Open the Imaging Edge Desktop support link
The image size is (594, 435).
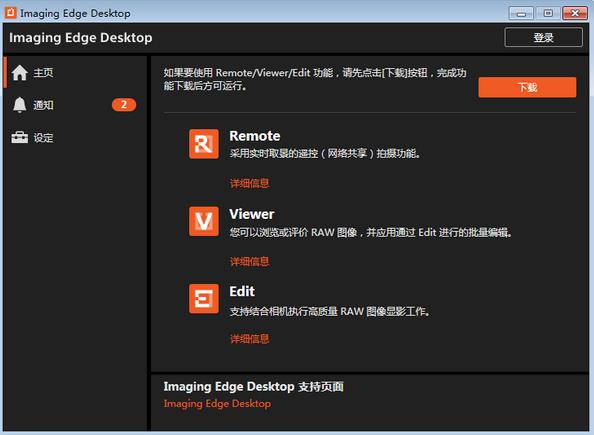(217, 404)
